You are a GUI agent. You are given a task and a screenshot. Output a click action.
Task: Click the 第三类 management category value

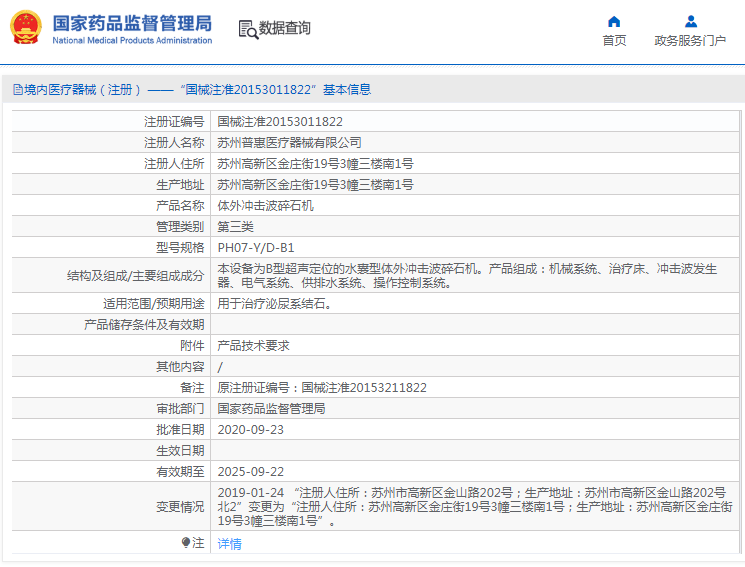236,226
